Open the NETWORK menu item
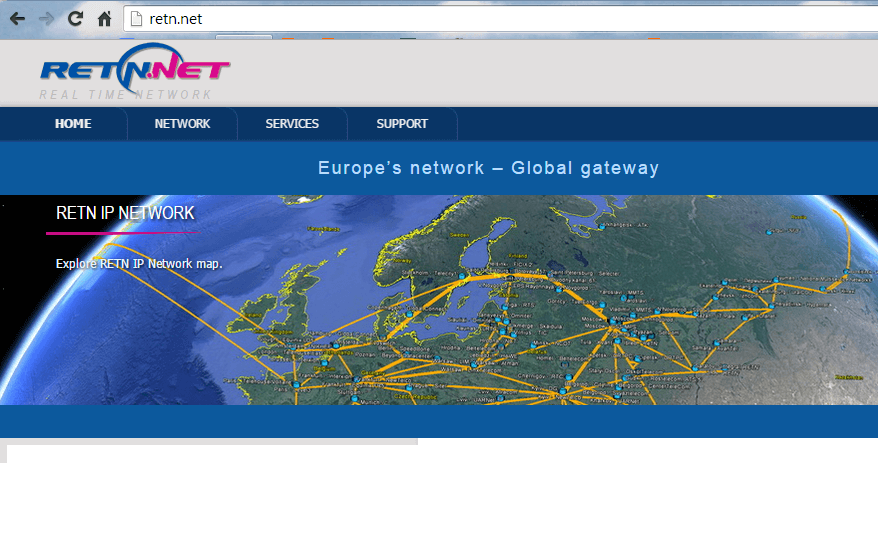This screenshot has height=535, width=878. 183,124
